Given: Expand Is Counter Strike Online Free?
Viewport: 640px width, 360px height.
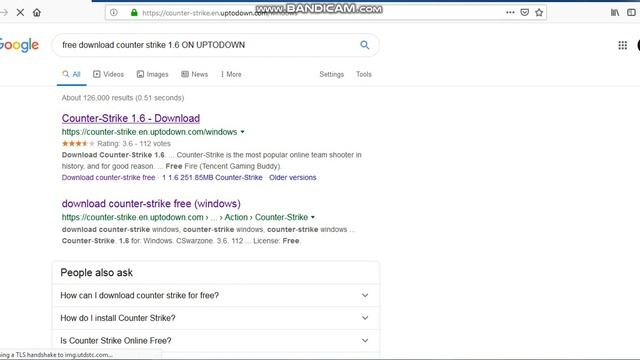Looking at the screenshot, I should [x=216, y=340].
